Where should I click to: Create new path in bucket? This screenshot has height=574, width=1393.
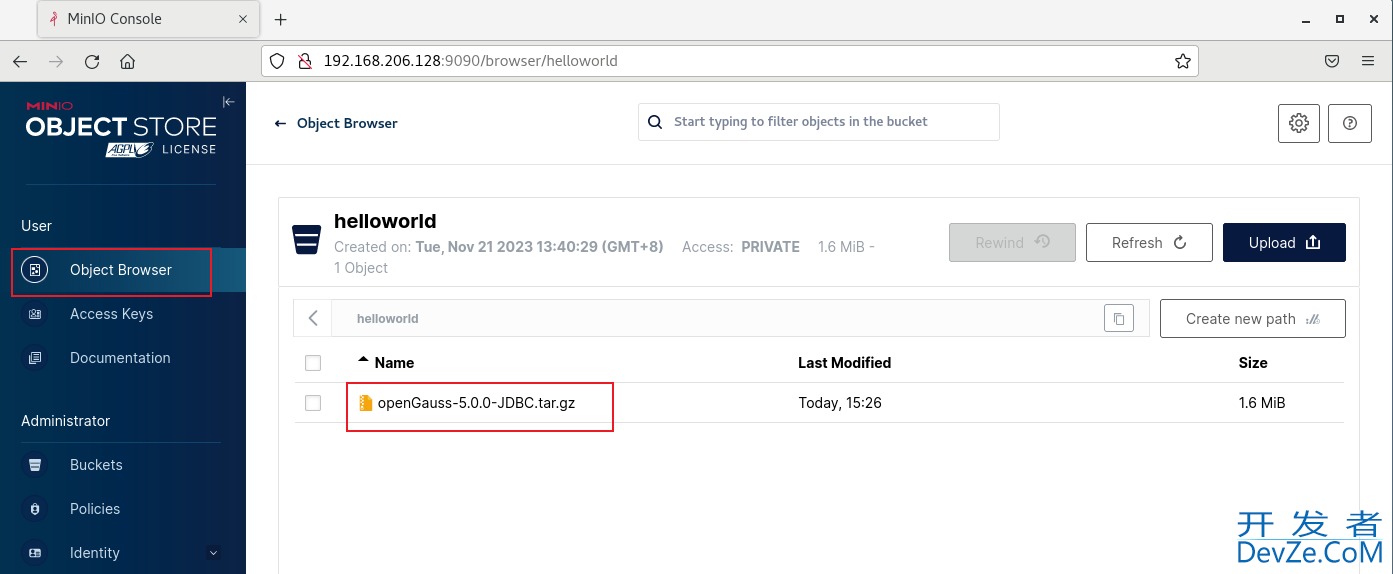pyautogui.click(x=1253, y=319)
